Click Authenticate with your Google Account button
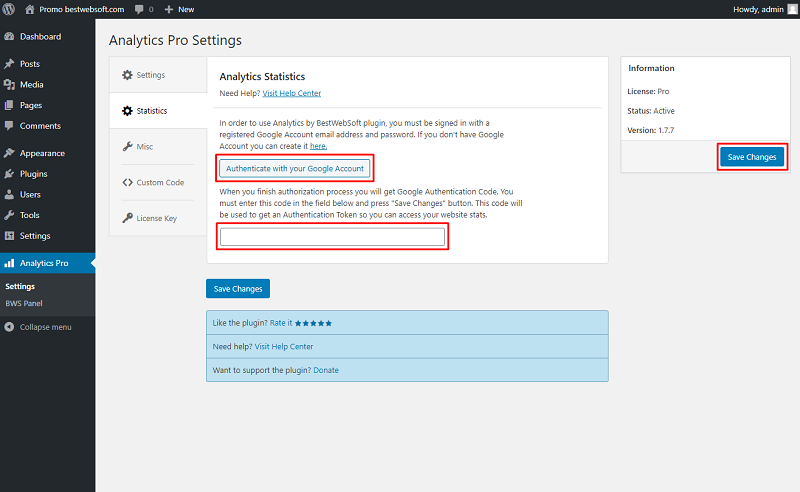800x492 pixels. pos(294,168)
